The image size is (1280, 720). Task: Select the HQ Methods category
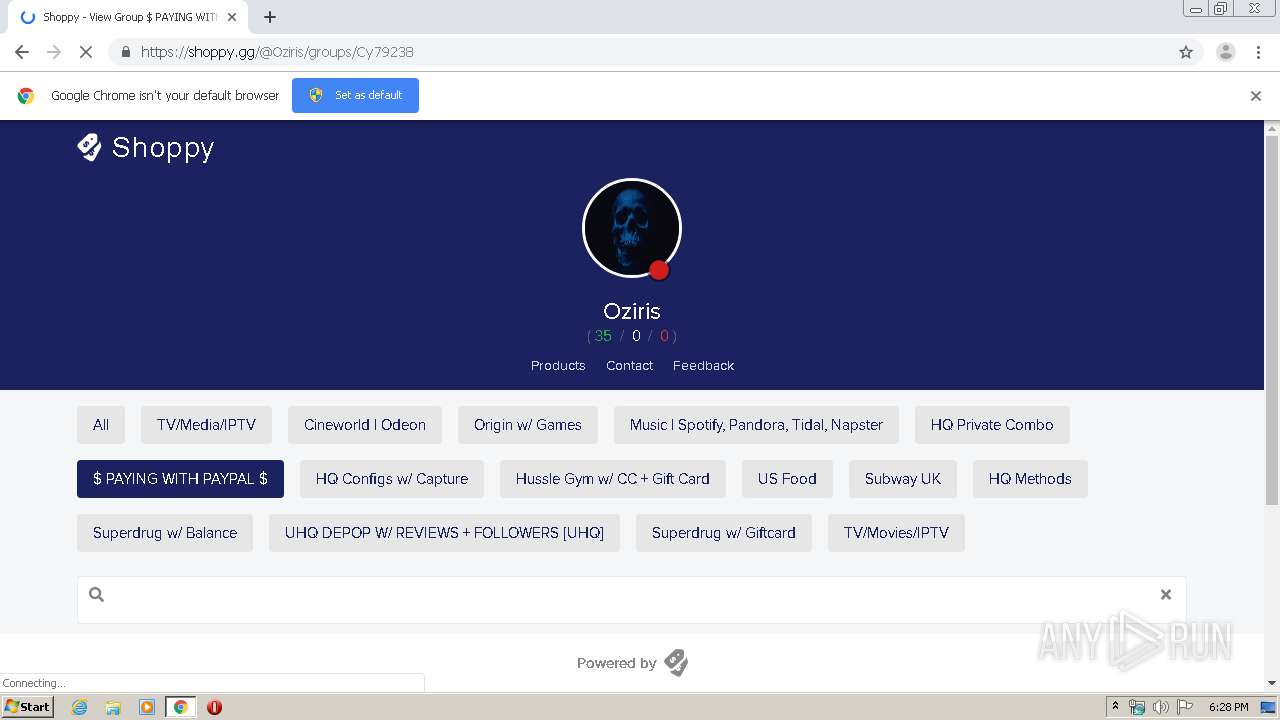[x=1030, y=479]
